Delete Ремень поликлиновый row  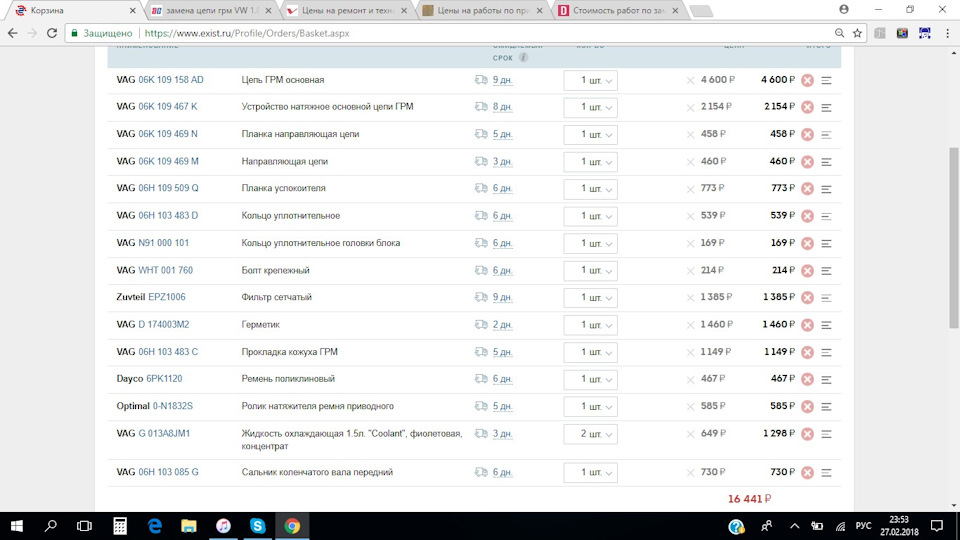pos(808,379)
